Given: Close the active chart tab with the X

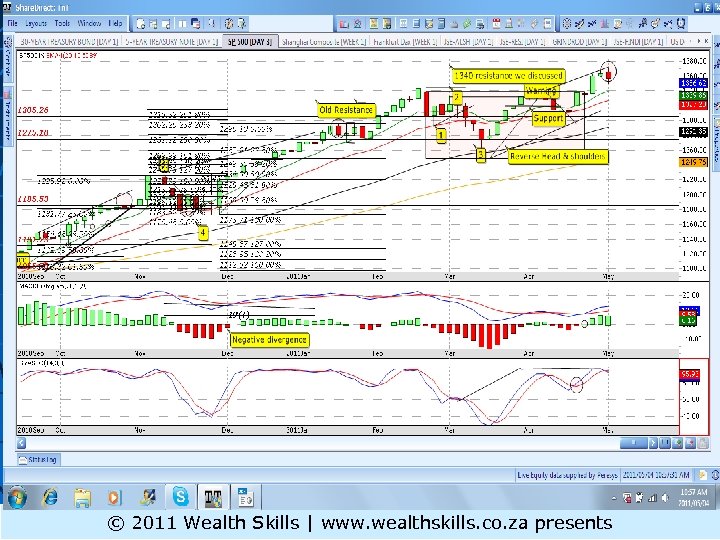Looking at the screenshot, I should (x=706, y=41).
